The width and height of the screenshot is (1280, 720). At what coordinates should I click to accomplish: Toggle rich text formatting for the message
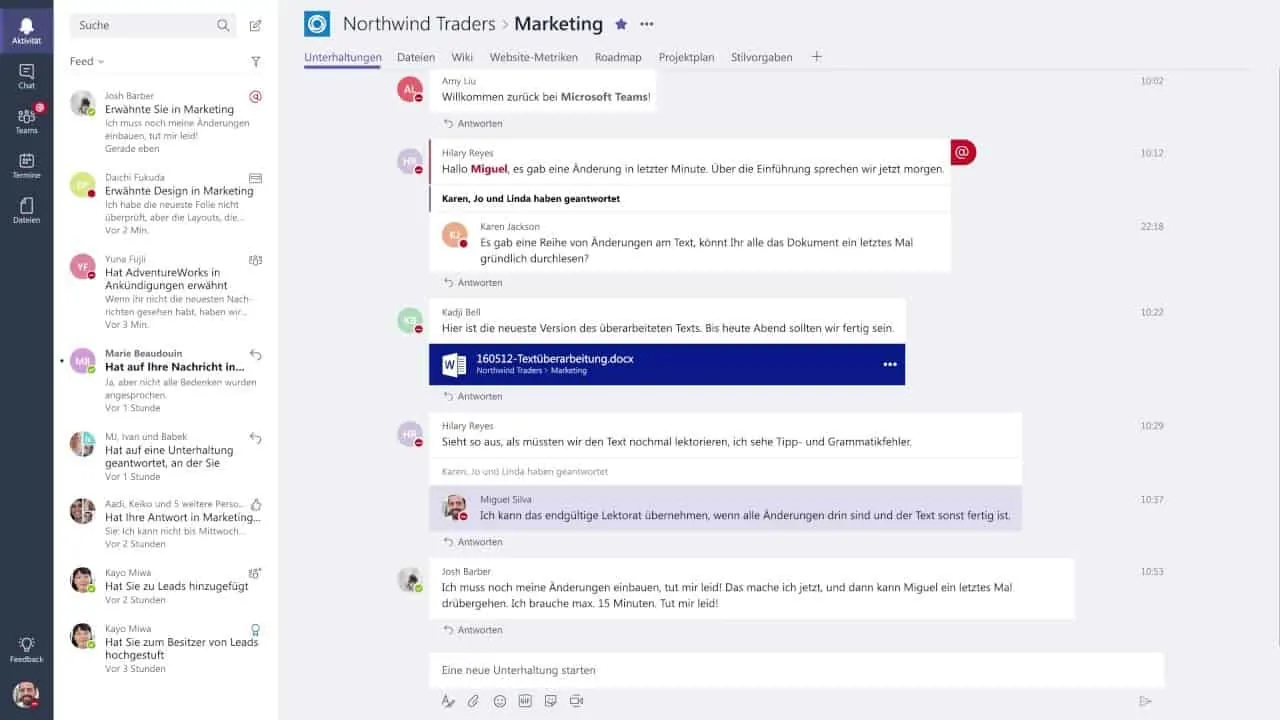click(447, 701)
